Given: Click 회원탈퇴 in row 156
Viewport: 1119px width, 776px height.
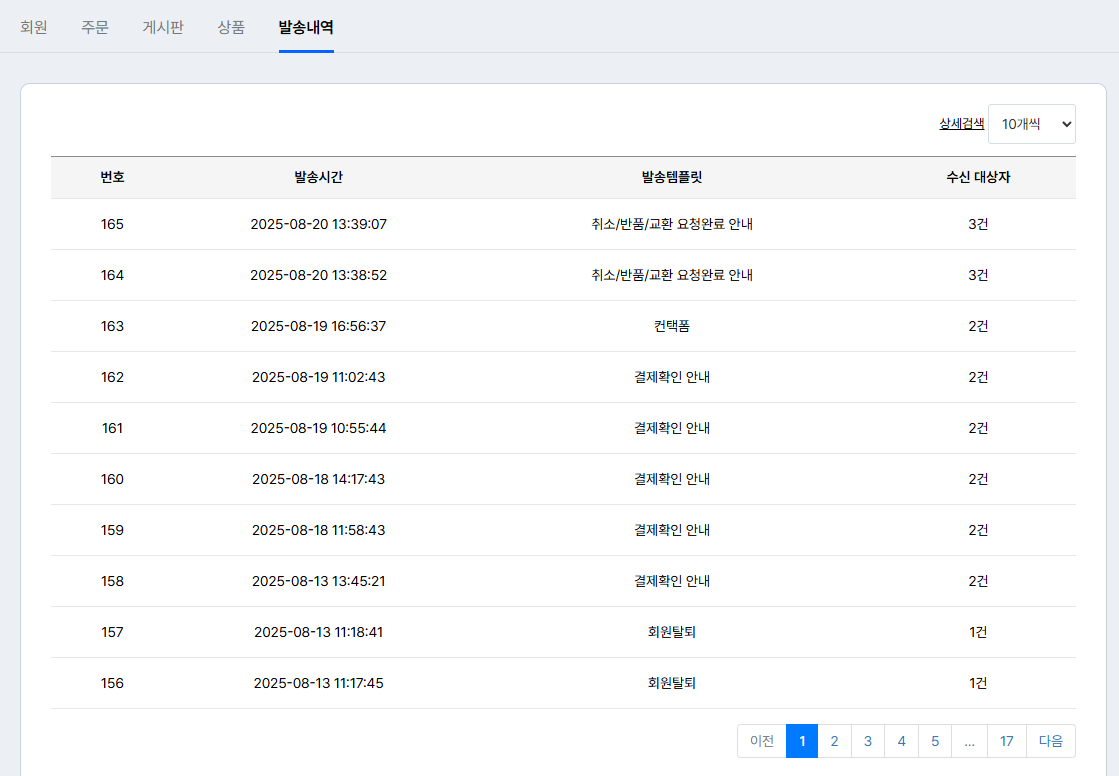Looking at the screenshot, I should pyautogui.click(x=672, y=683).
